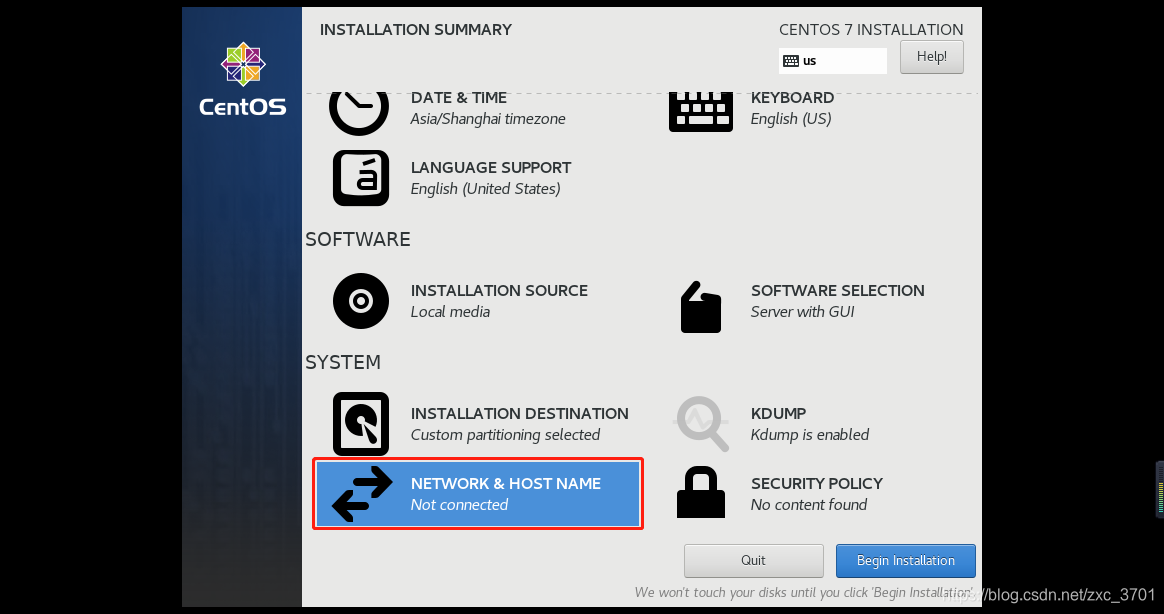
Task: Click the SYSTEM section heading
Action: 343,362
